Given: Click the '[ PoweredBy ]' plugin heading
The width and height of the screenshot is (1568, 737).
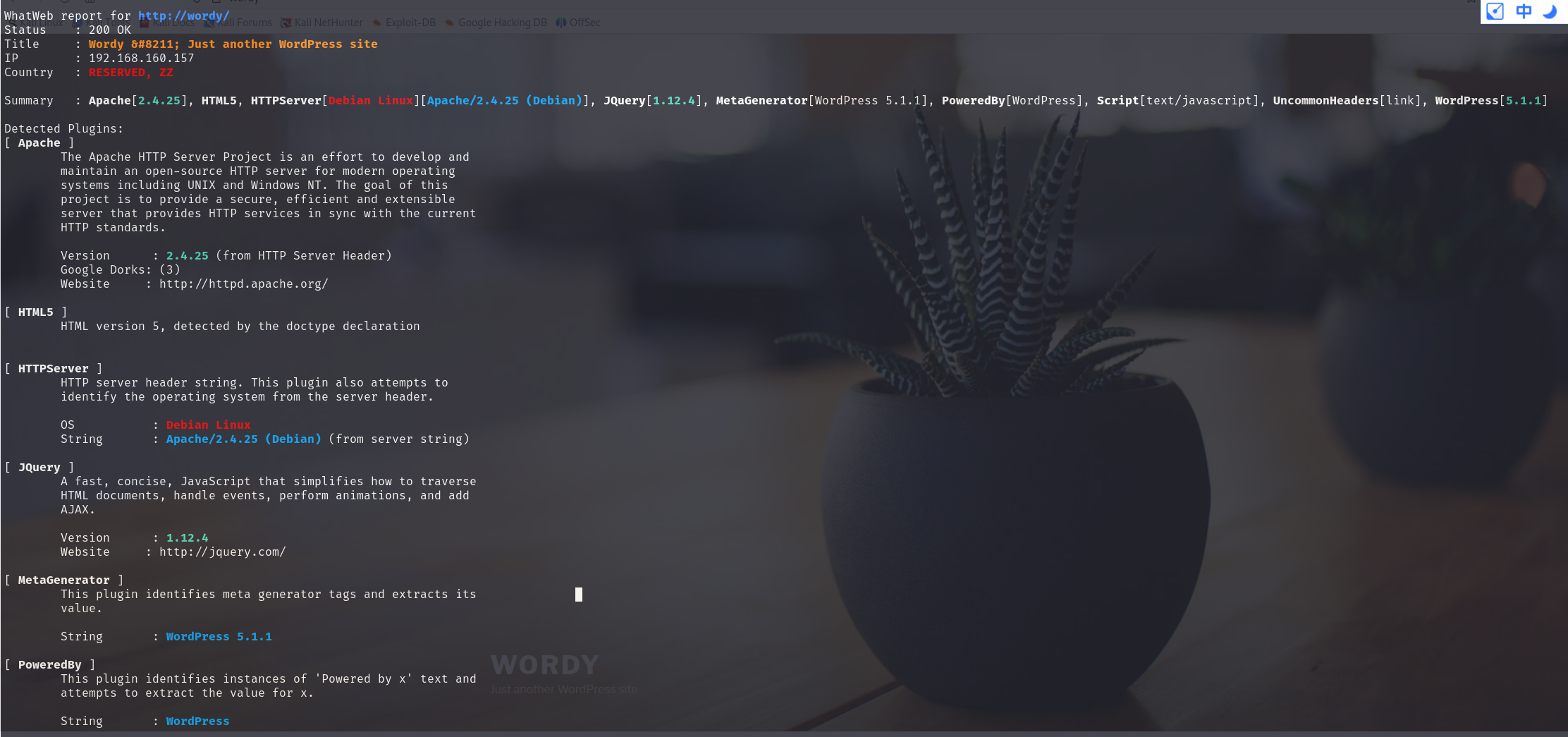Looking at the screenshot, I should tap(50, 664).
